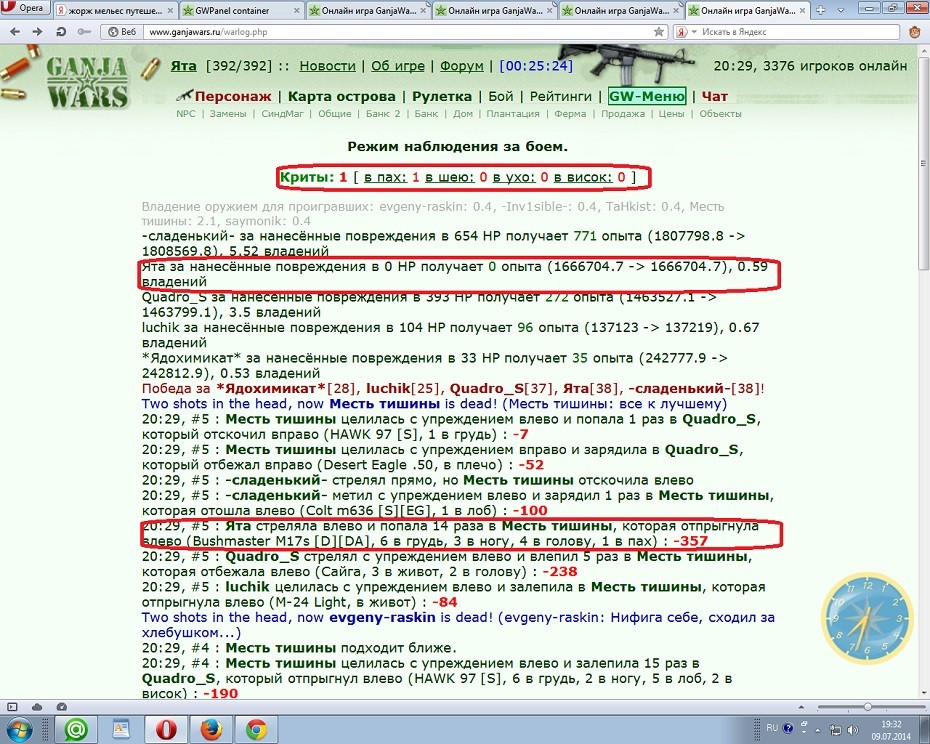This screenshot has width=930, height=744.
Task: Click the СиндМаг submenu link
Action: (282, 114)
